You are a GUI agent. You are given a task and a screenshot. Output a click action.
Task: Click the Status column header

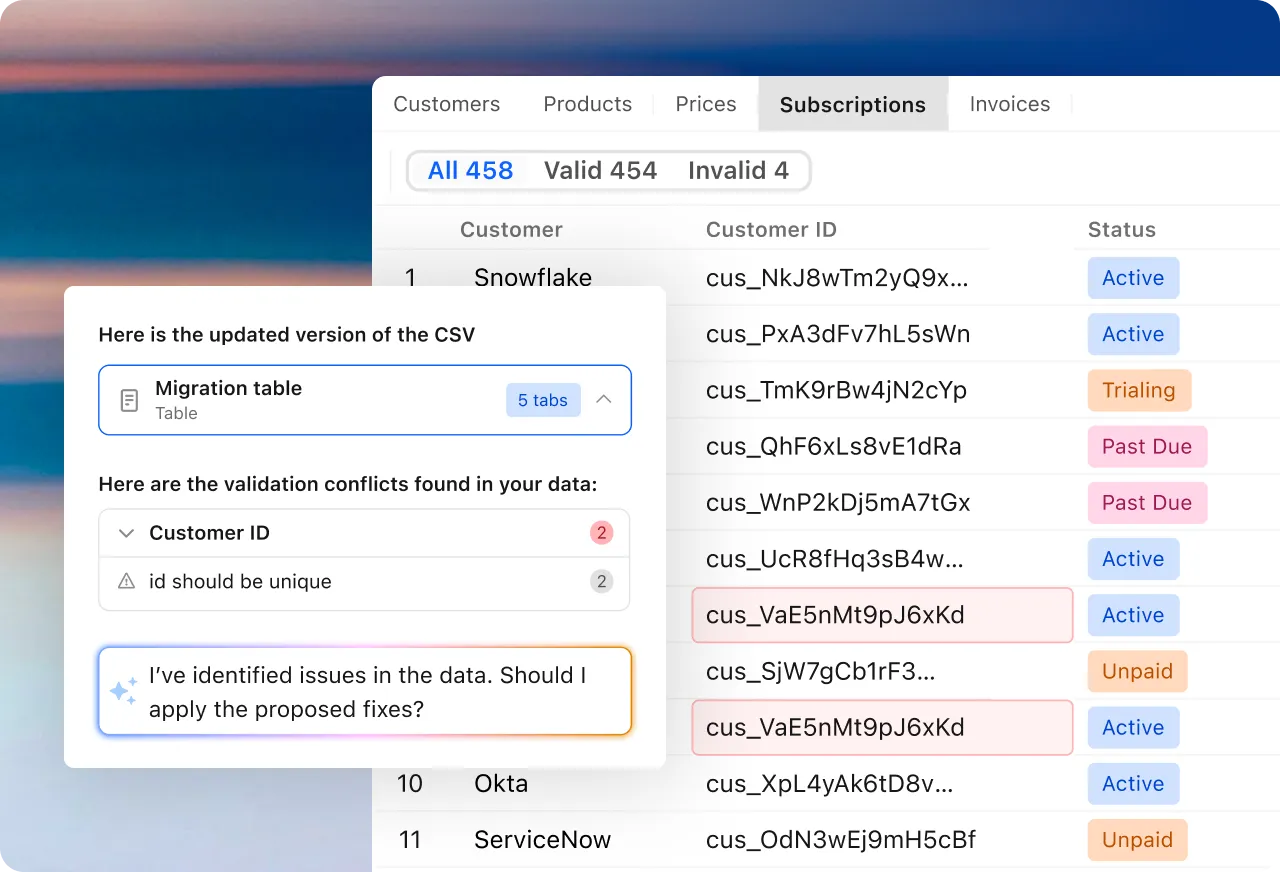(x=1122, y=230)
